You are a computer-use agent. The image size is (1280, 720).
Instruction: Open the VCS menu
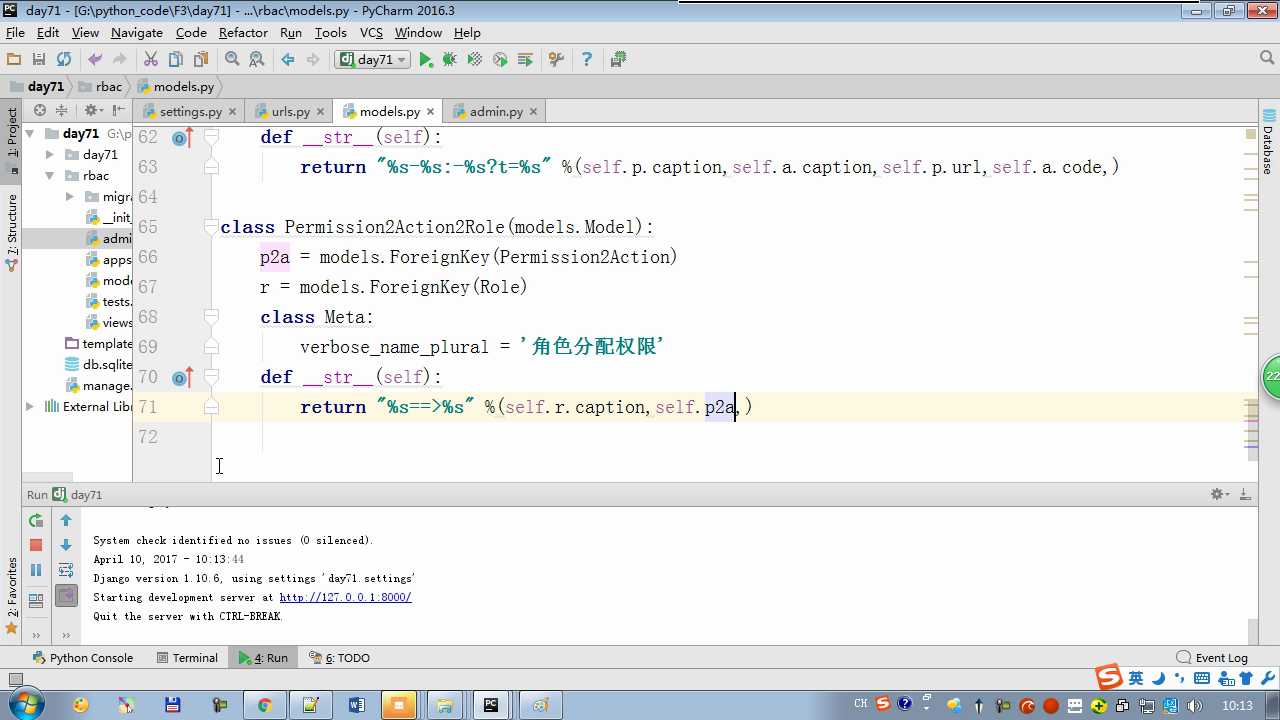pyautogui.click(x=371, y=33)
